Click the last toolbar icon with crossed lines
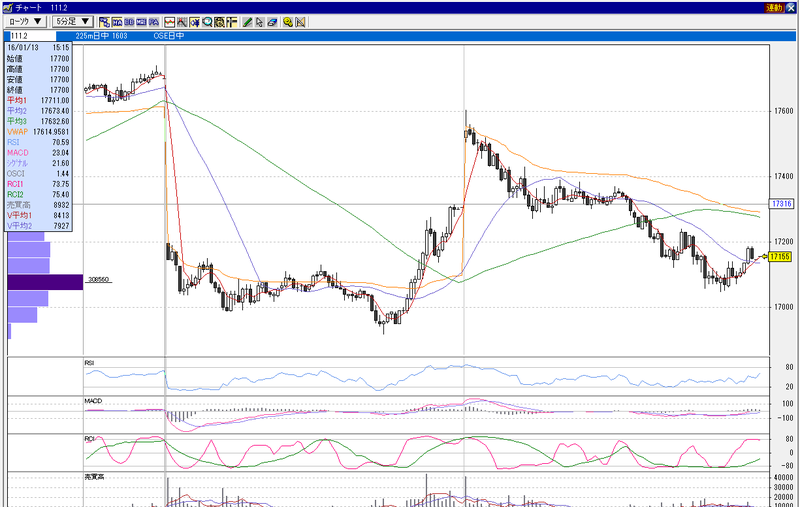Viewport: 800px width, 507px height. pos(300,22)
